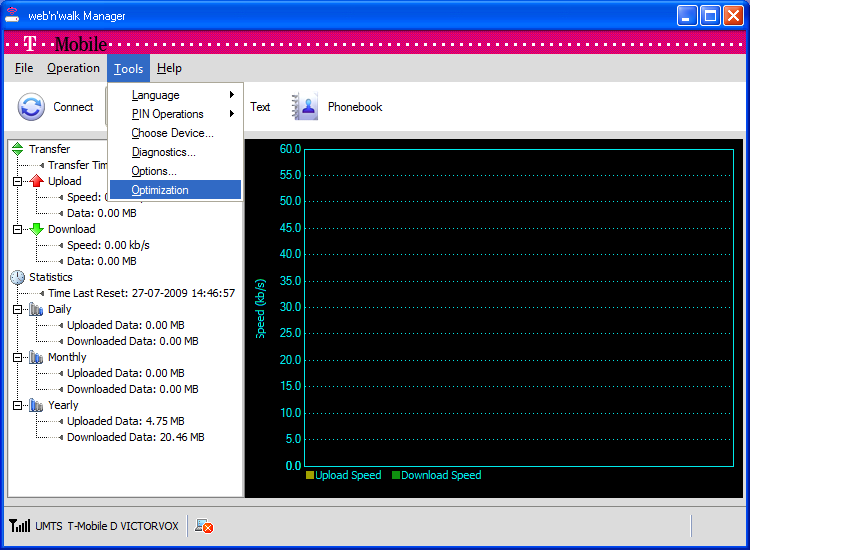Open the Operation menu
Viewport: 864px width, 550px height.
point(73,68)
